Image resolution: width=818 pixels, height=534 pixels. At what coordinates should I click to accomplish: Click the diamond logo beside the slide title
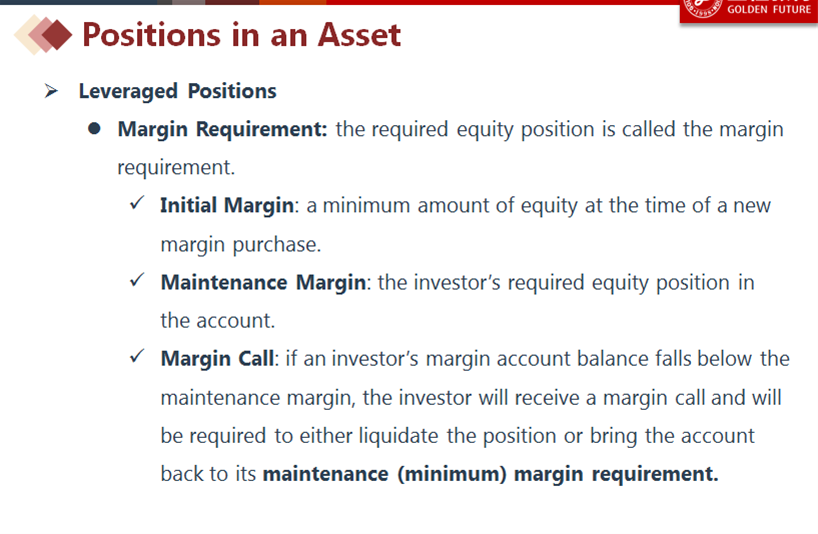coord(44,35)
